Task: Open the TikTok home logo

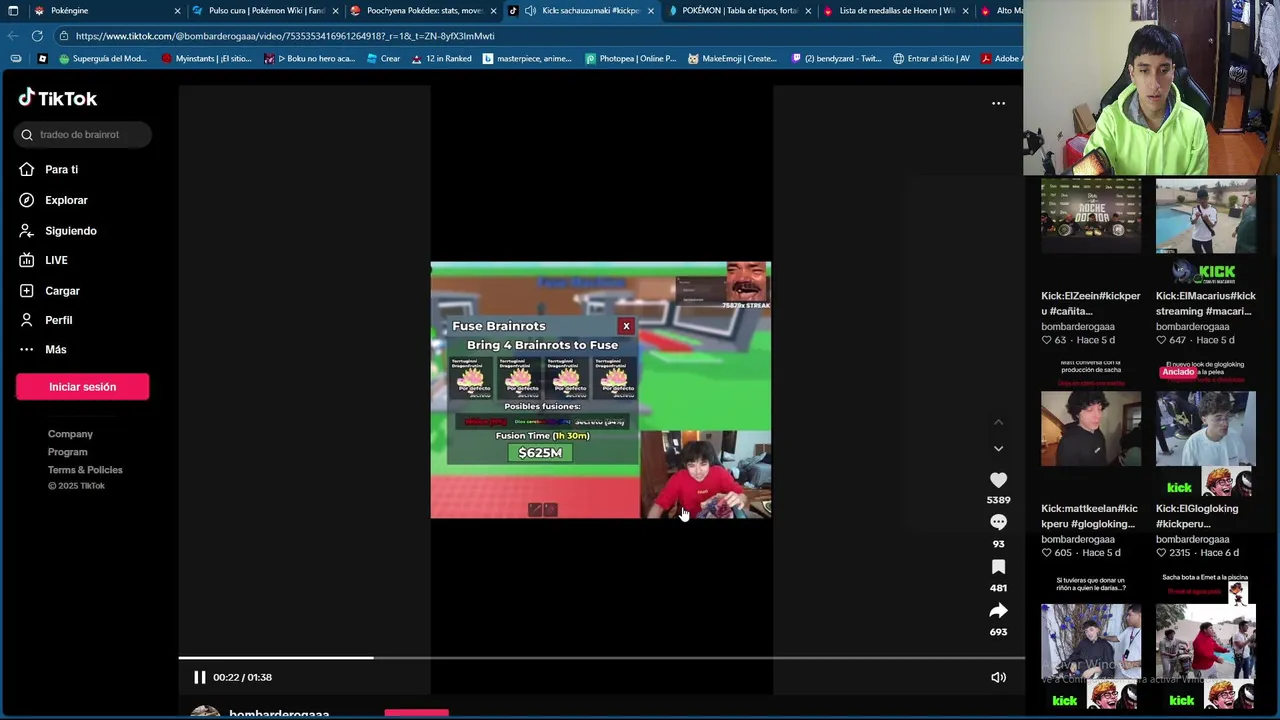Action: click(58, 98)
